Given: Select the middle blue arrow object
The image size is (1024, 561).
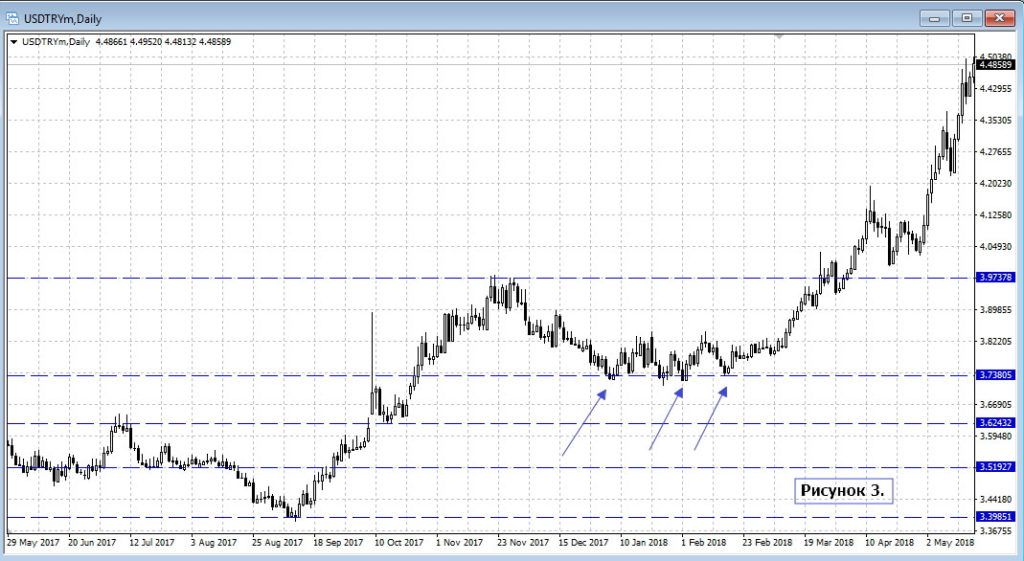Looking at the screenshot, I should pos(666,420).
